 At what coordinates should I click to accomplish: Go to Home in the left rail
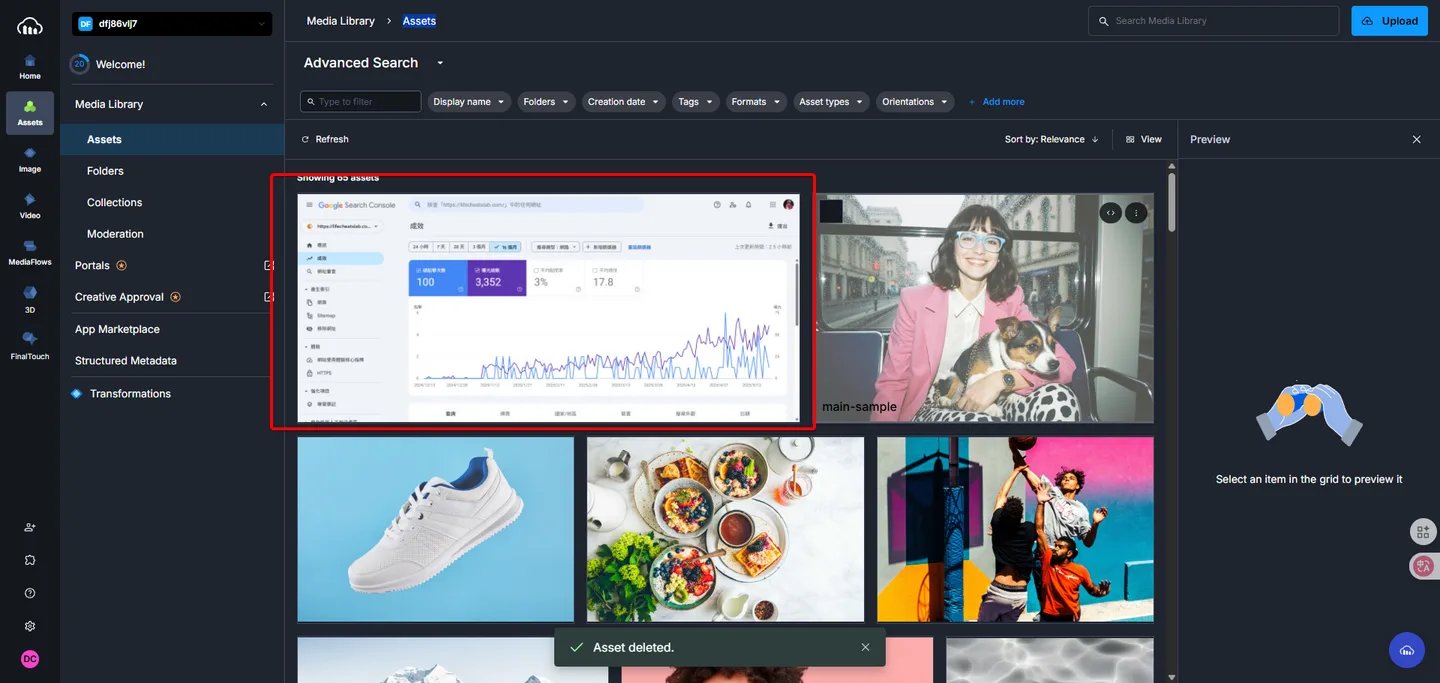(x=30, y=67)
